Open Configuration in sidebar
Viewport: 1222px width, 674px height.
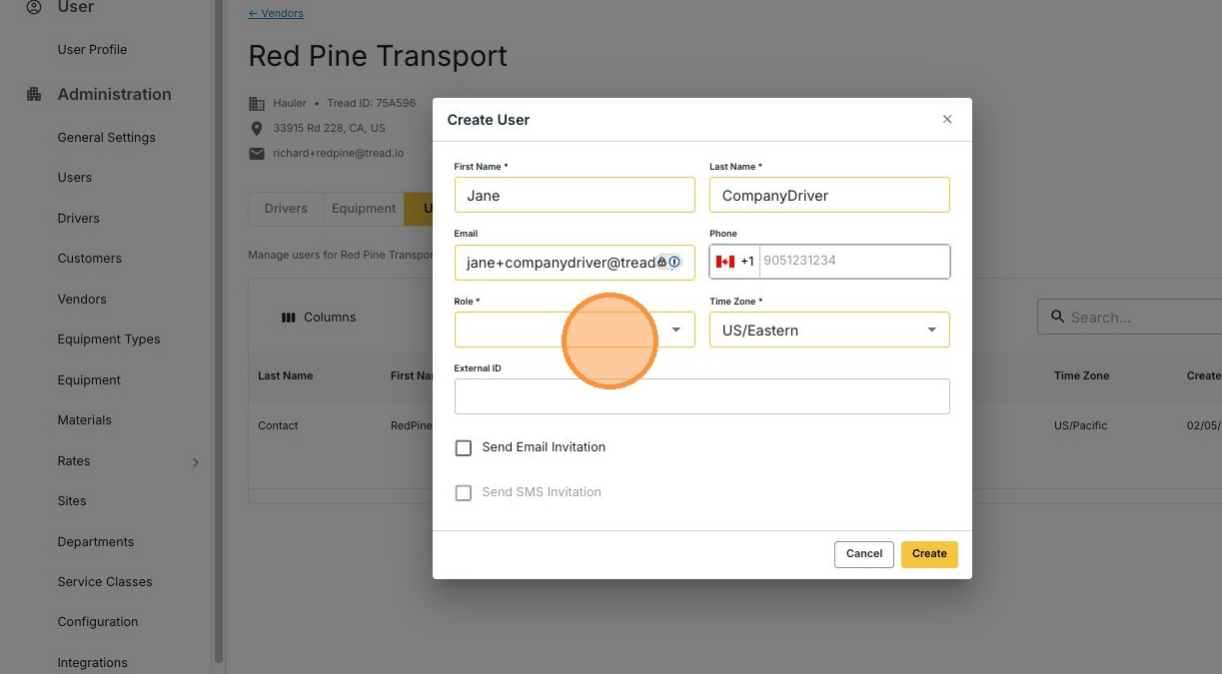pos(97,622)
